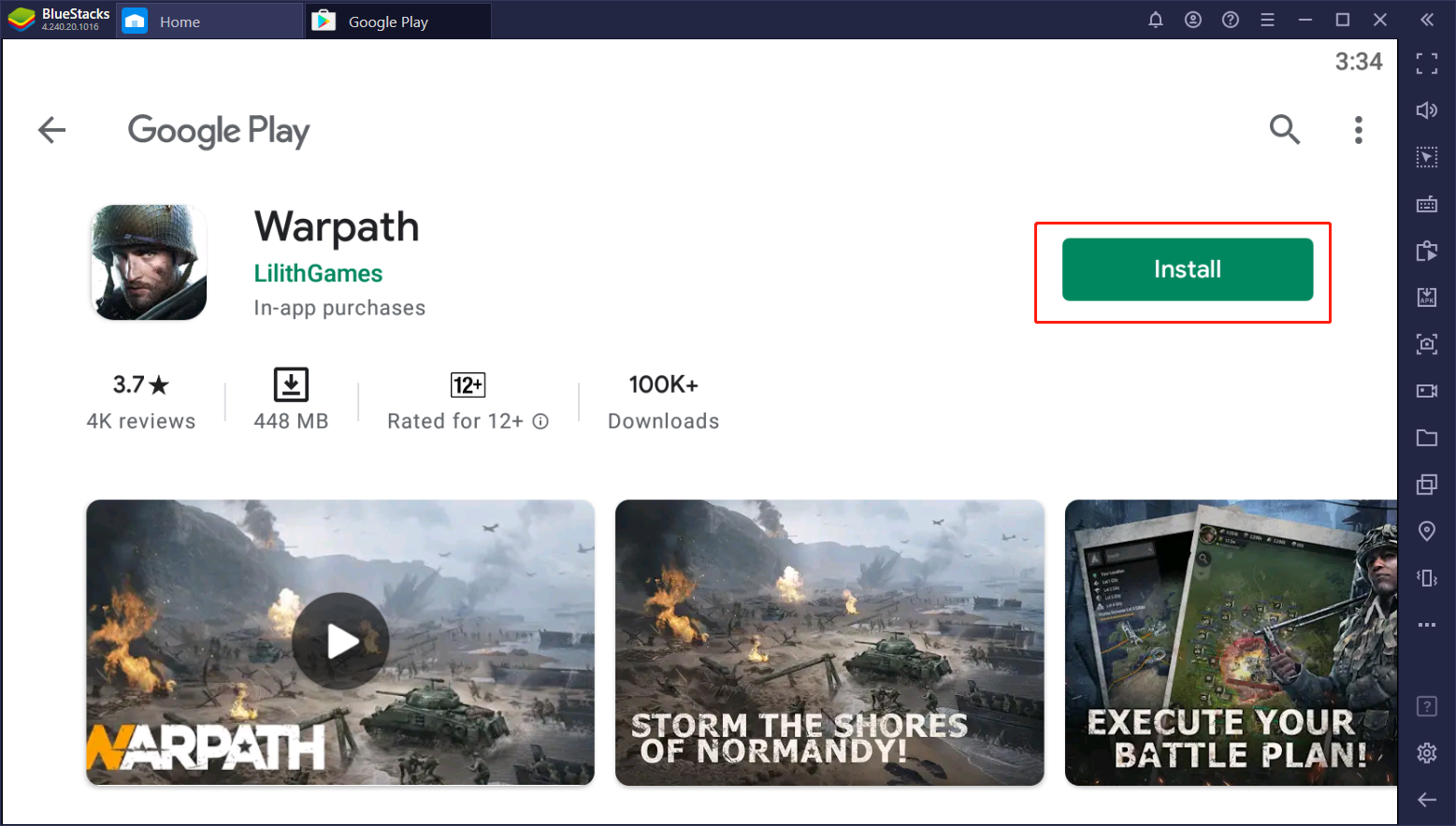Viewport: 1456px width, 826px height.
Task: Toggle fullscreen mode in sidebar
Action: click(x=1427, y=64)
